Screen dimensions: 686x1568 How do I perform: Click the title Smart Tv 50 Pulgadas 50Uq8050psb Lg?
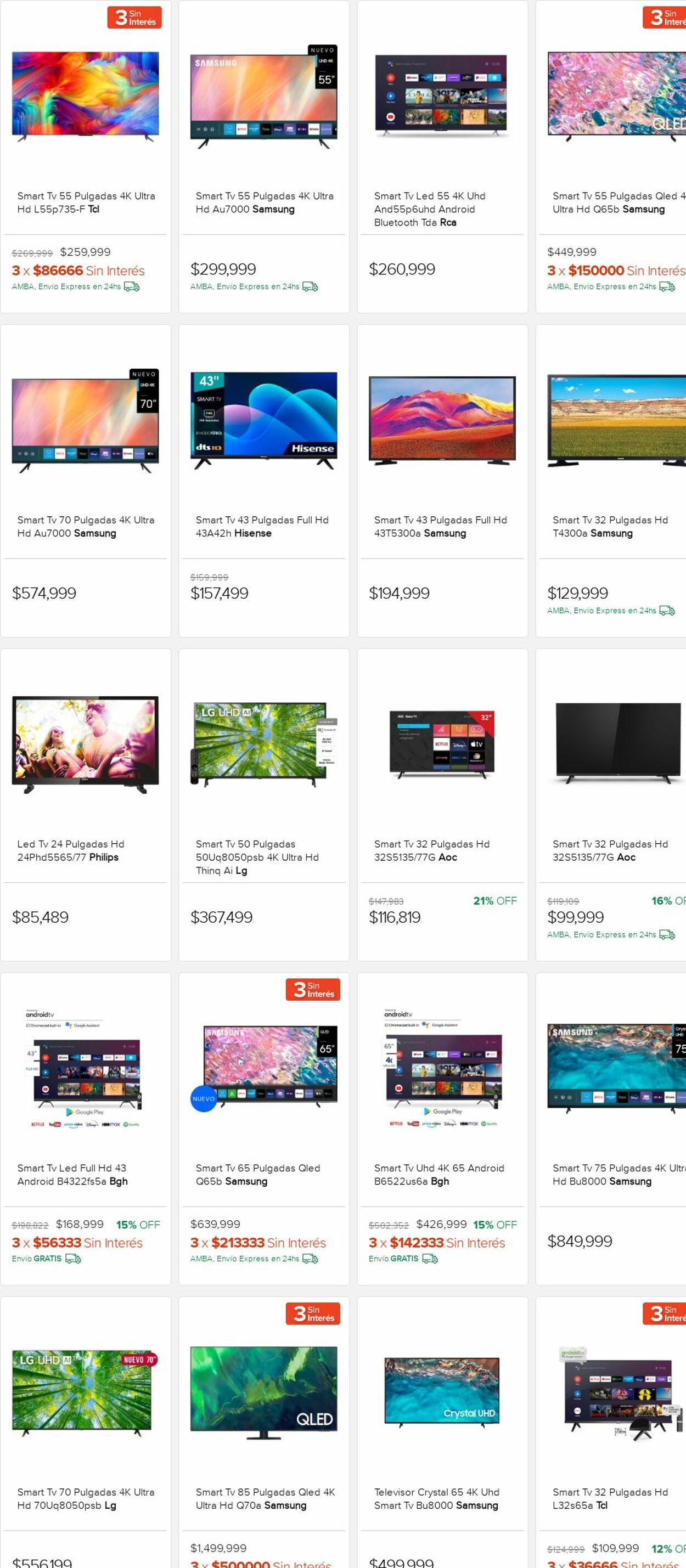[257, 857]
